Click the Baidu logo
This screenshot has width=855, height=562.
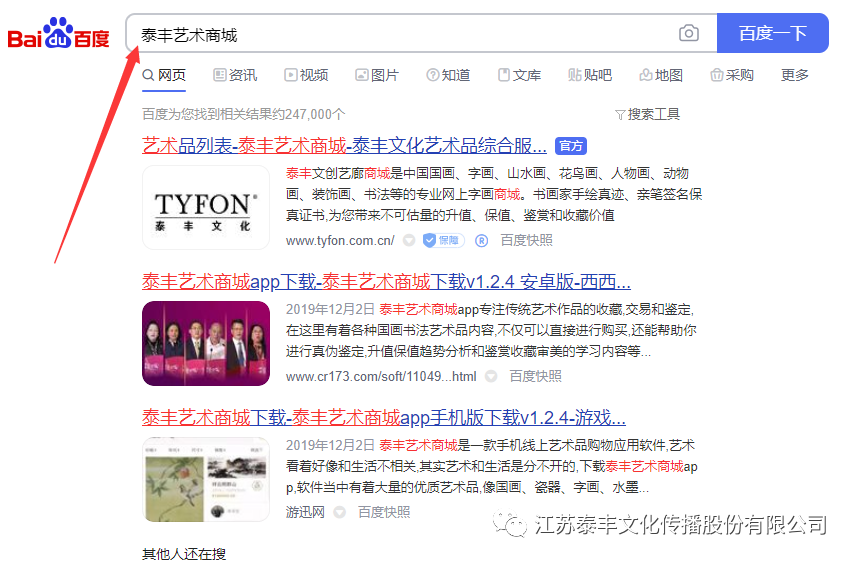tap(58, 33)
